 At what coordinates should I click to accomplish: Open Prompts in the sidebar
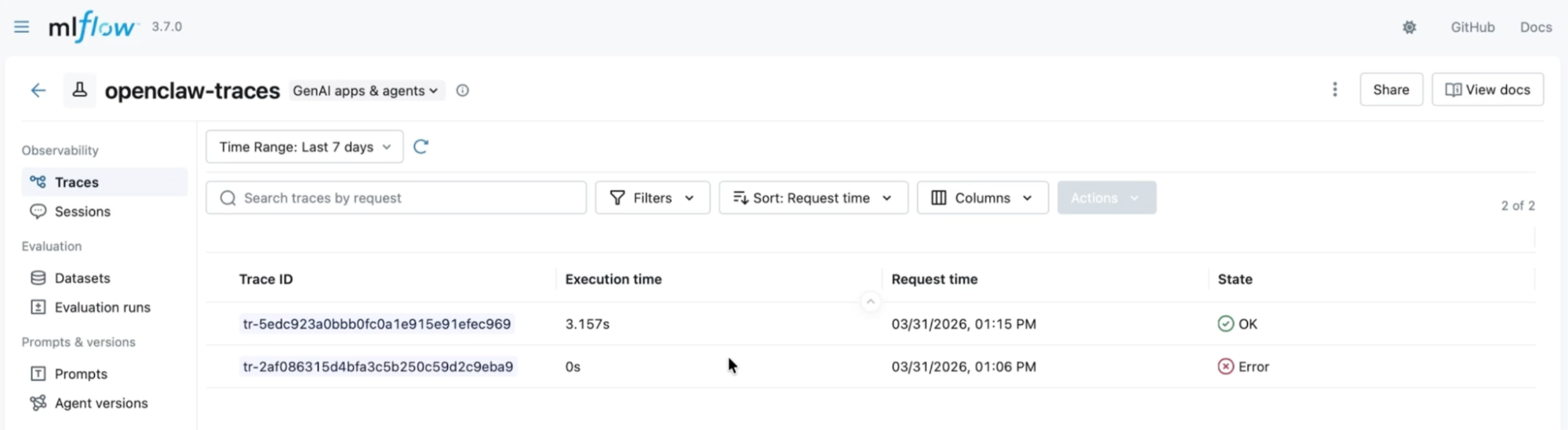(x=104, y=374)
